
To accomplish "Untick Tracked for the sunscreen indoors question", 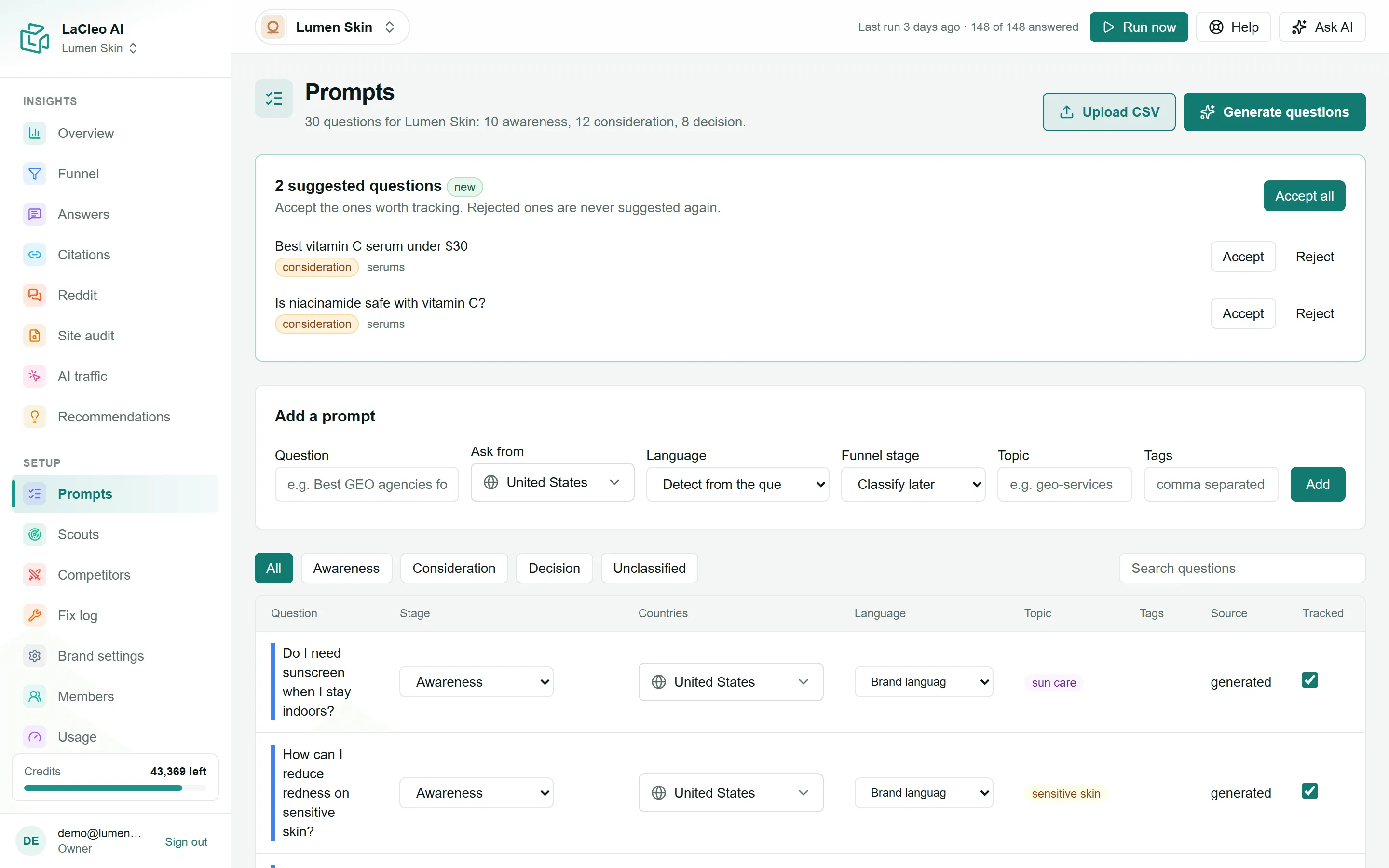I will (1309, 680).
